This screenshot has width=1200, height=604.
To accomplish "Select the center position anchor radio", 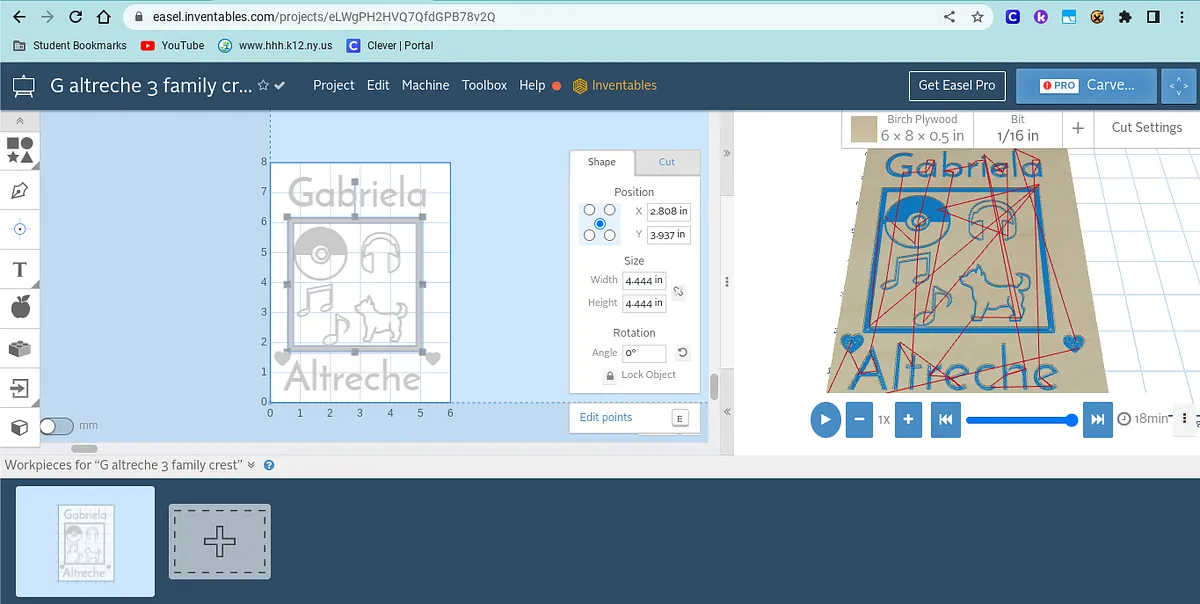I will pos(599,223).
